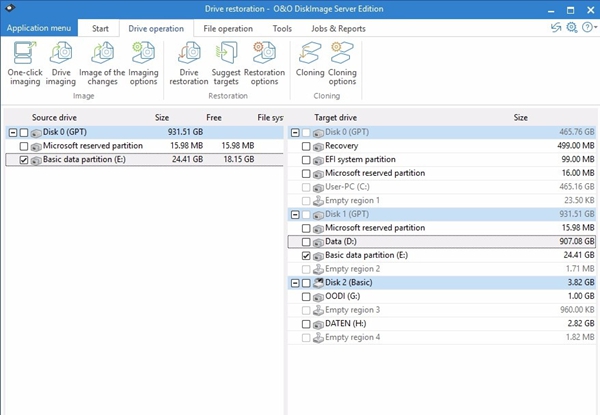600x415 pixels.
Task: Uncheck target Basic data partition (E:) checkbox
Action: tap(306, 256)
